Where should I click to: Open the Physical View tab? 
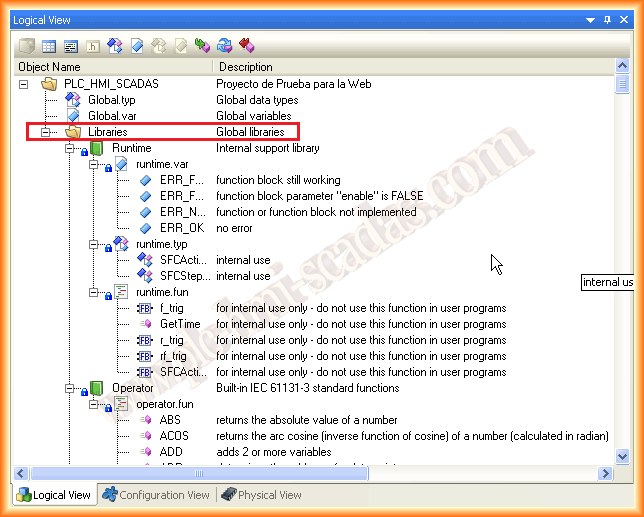pos(260,495)
